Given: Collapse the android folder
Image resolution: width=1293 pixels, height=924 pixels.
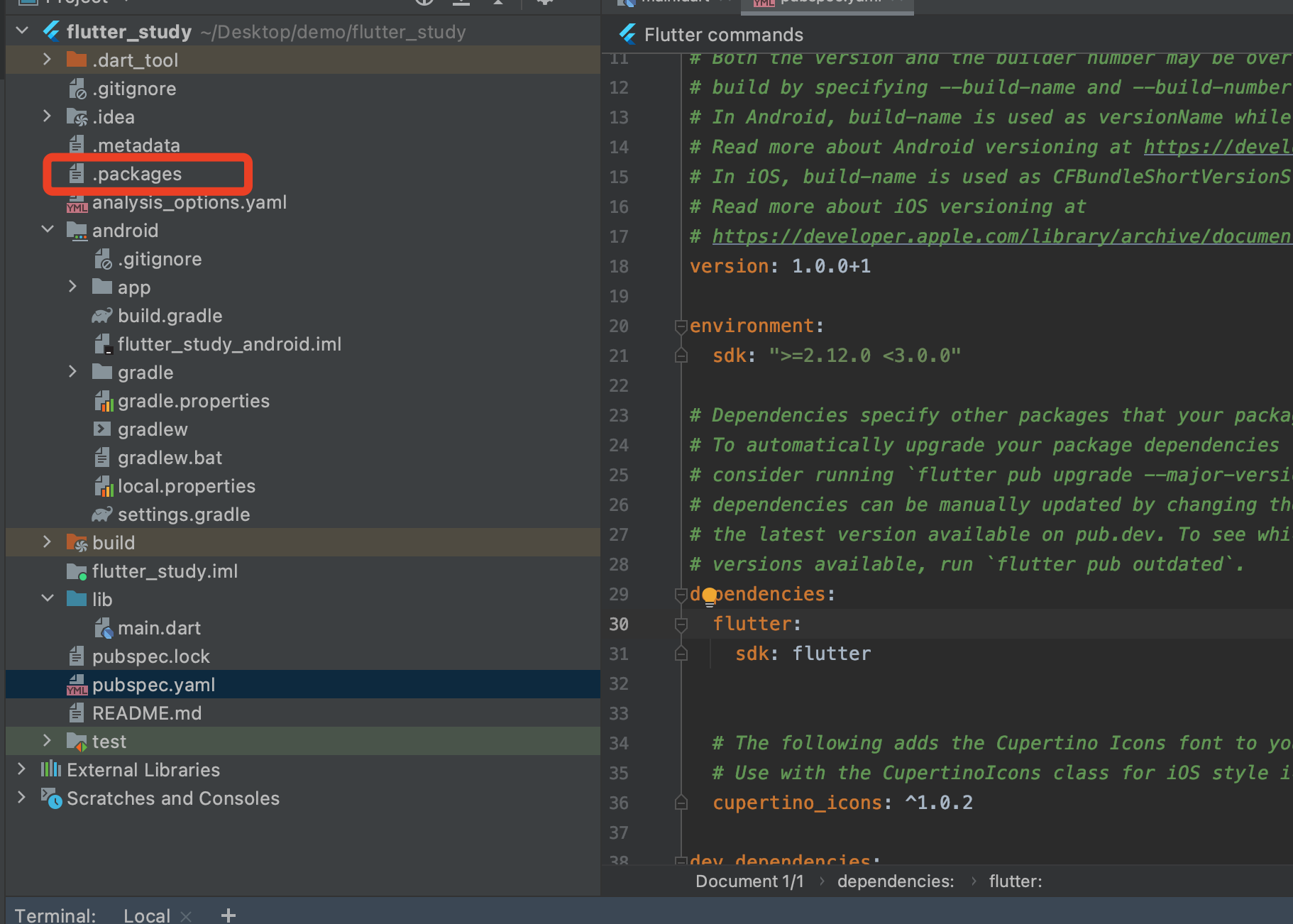Looking at the screenshot, I should [48, 230].
